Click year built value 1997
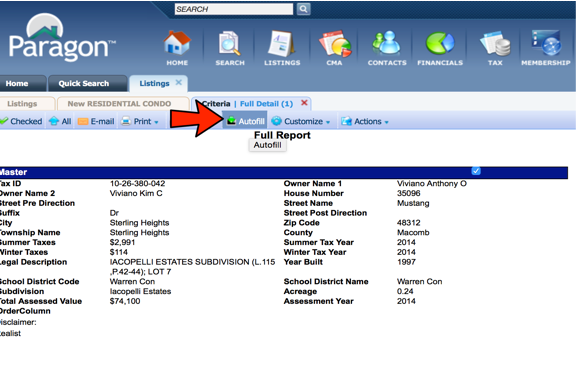Viewport: 576px width, 370px height. [406, 262]
